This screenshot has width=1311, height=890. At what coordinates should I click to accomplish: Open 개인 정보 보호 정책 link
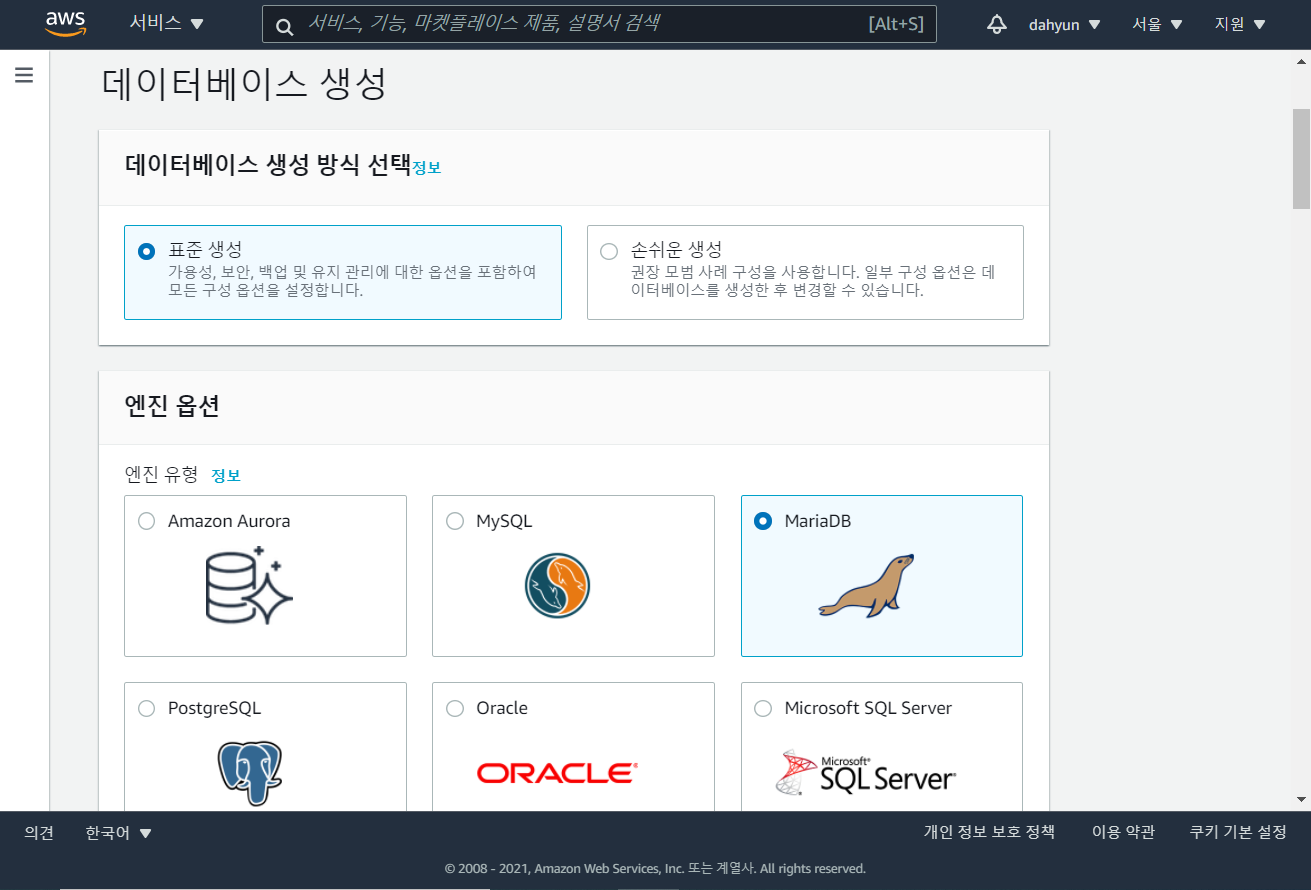(x=989, y=832)
